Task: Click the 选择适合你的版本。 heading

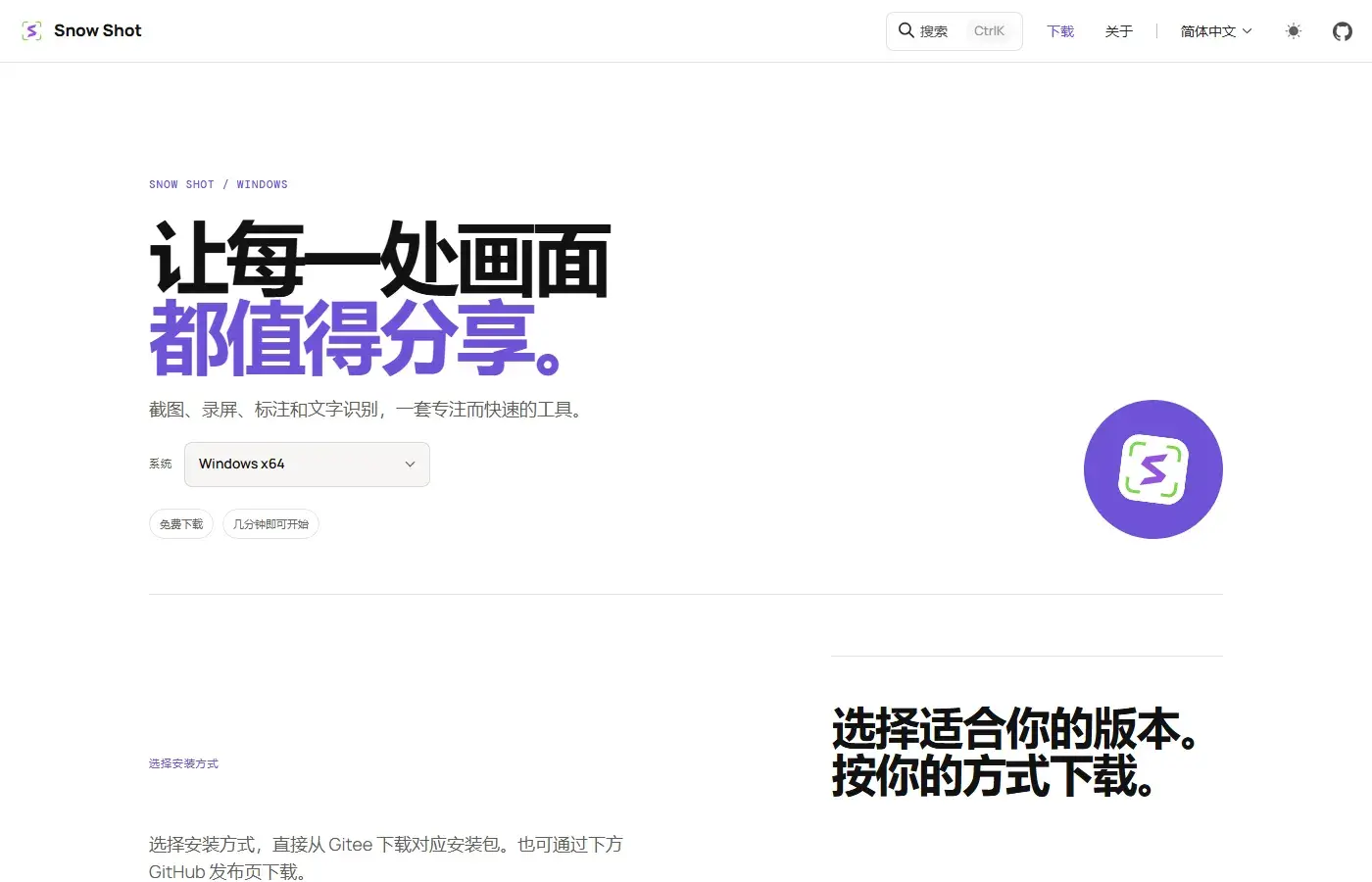Action: [x=1015, y=729]
